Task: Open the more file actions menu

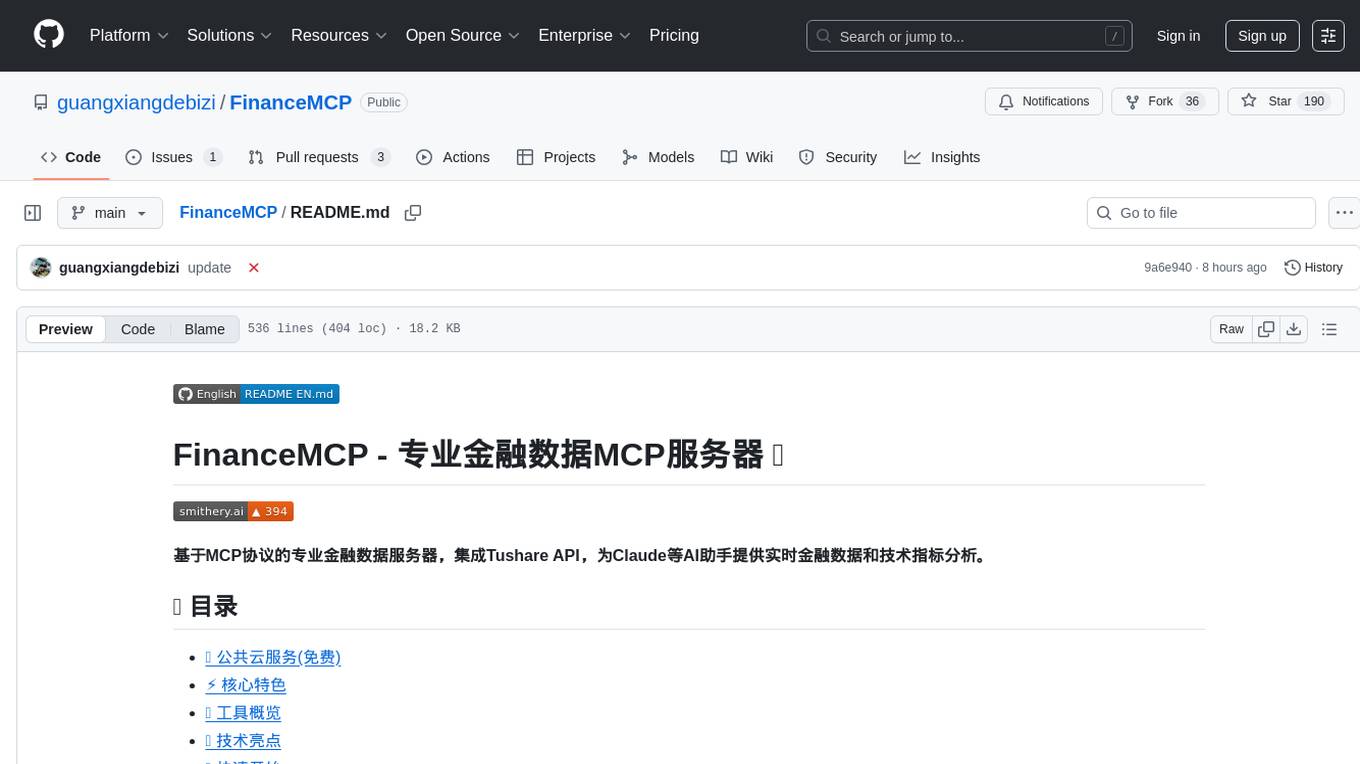Action: point(1344,213)
